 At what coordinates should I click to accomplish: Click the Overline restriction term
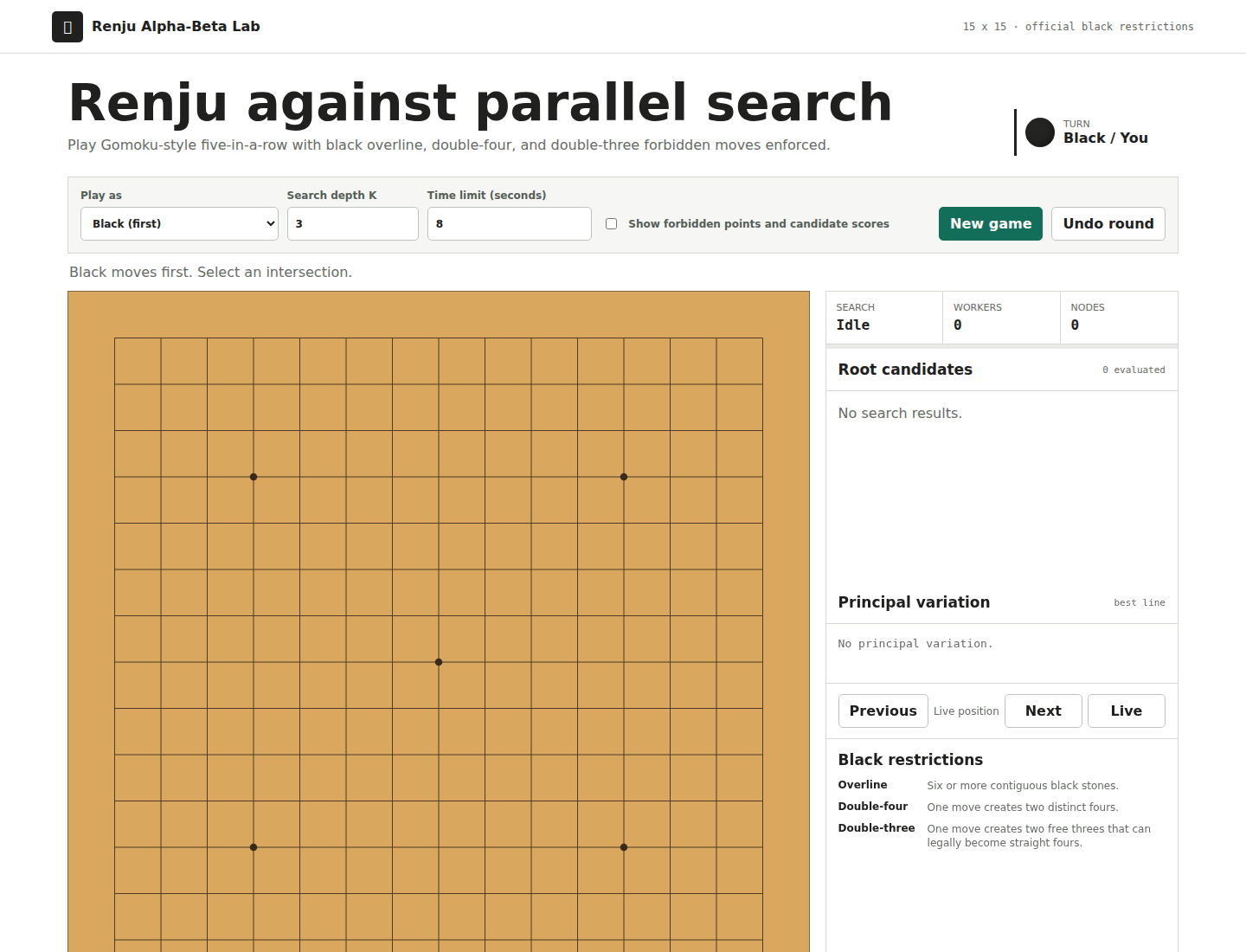click(x=863, y=785)
